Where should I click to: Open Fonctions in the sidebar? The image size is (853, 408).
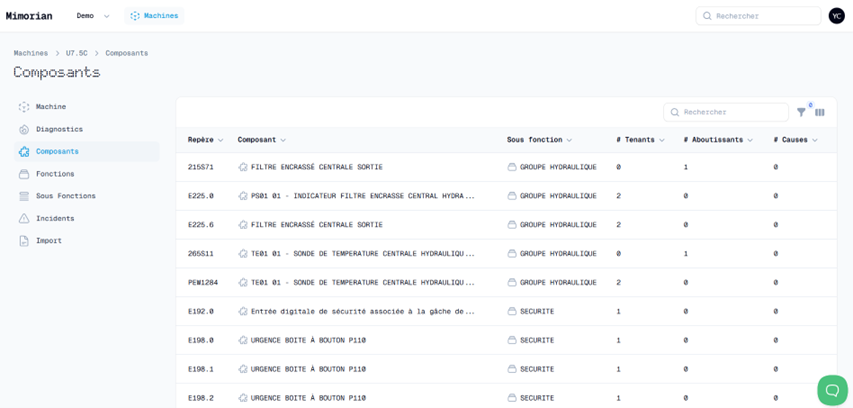click(x=87, y=174)
